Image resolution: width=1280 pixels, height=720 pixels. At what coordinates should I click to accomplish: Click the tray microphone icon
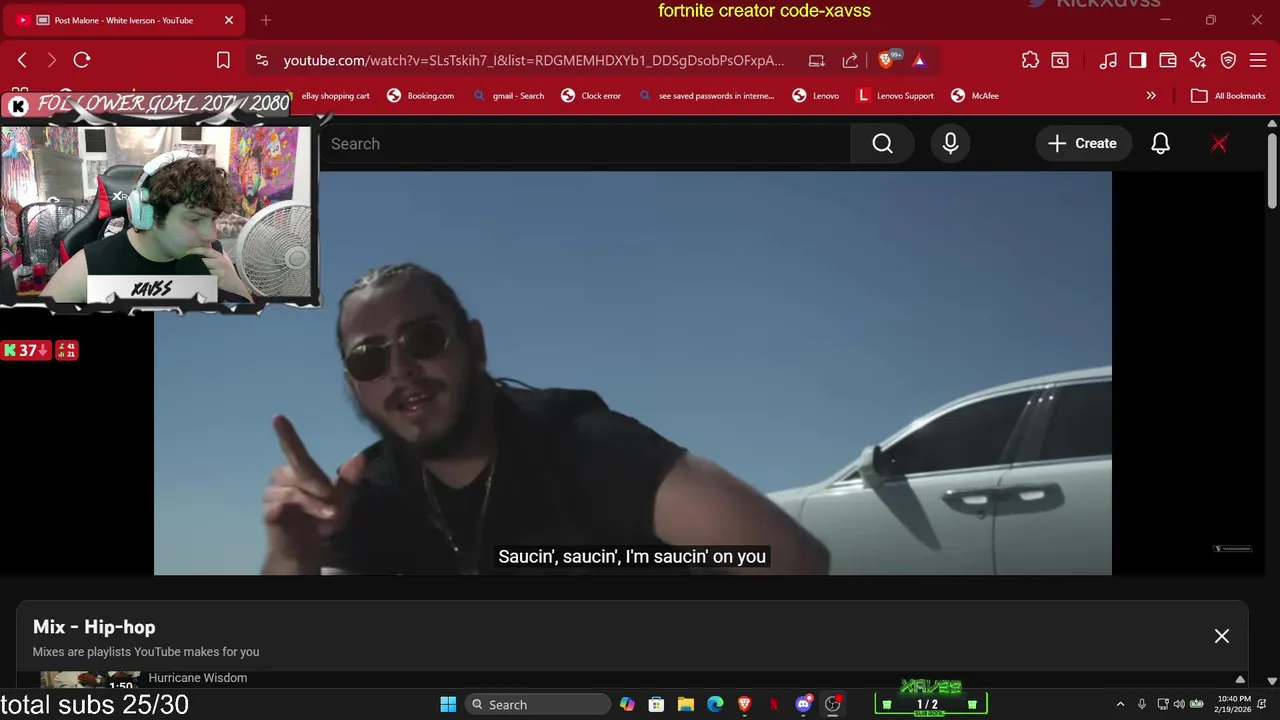click(1142, 704)
